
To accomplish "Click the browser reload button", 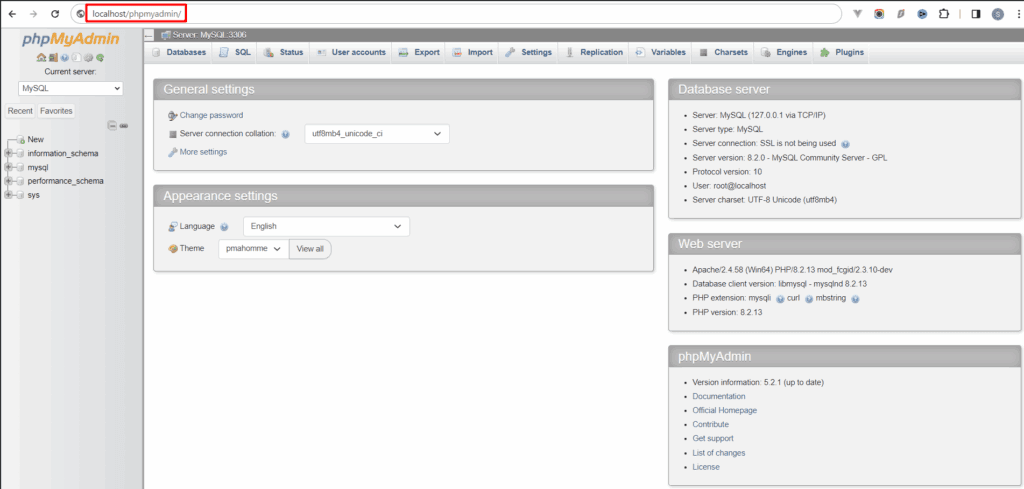I will point(54,14).
